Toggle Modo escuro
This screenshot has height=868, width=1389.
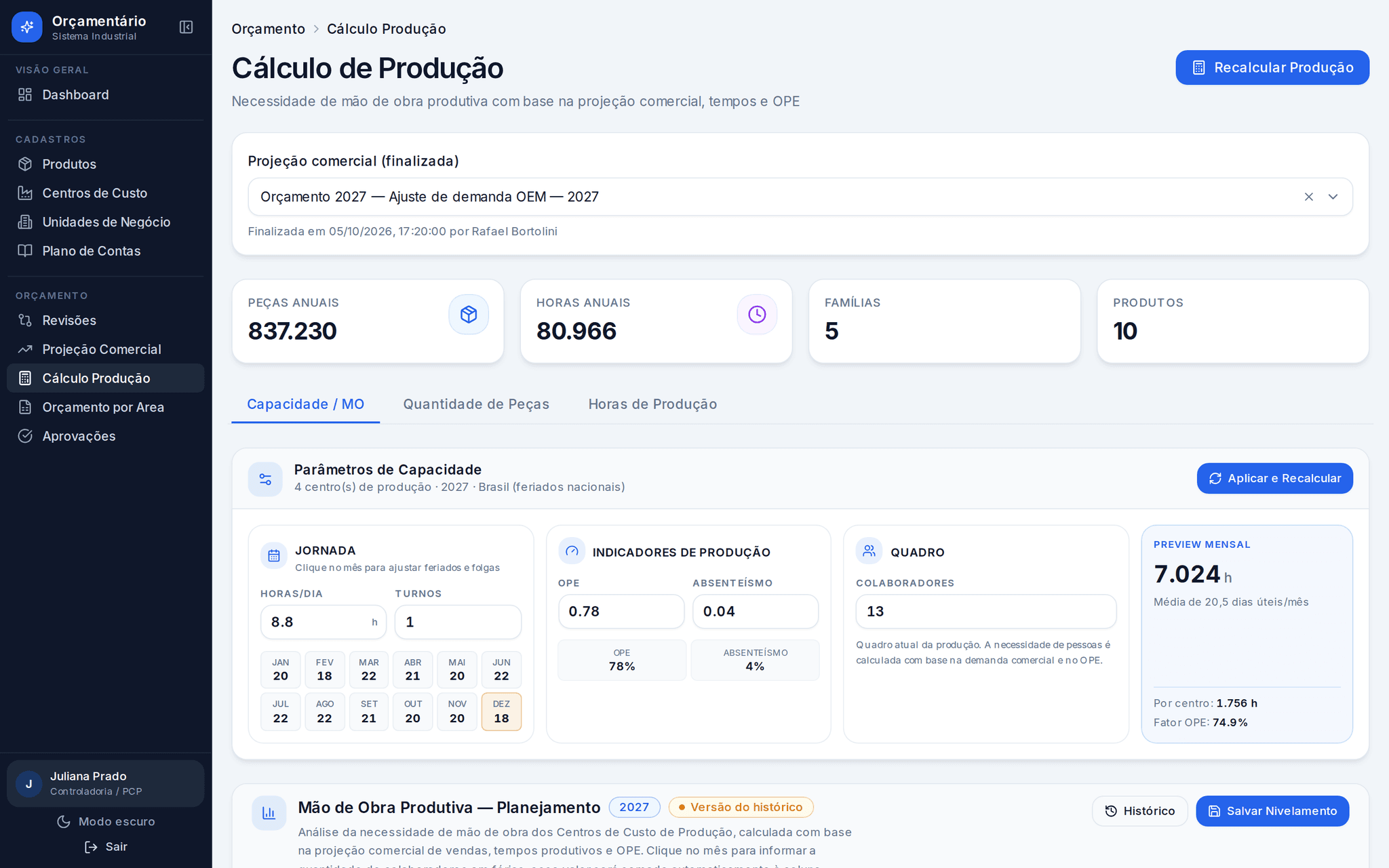(x=105, y=822)
